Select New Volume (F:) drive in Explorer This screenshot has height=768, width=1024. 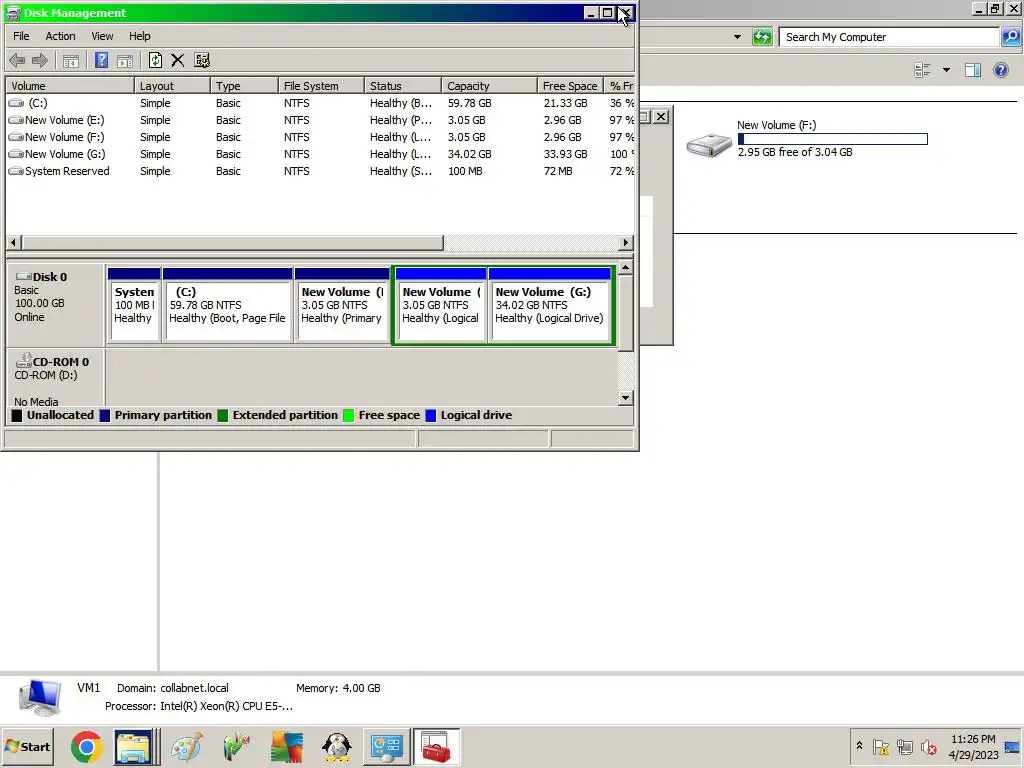click(807, 138)
